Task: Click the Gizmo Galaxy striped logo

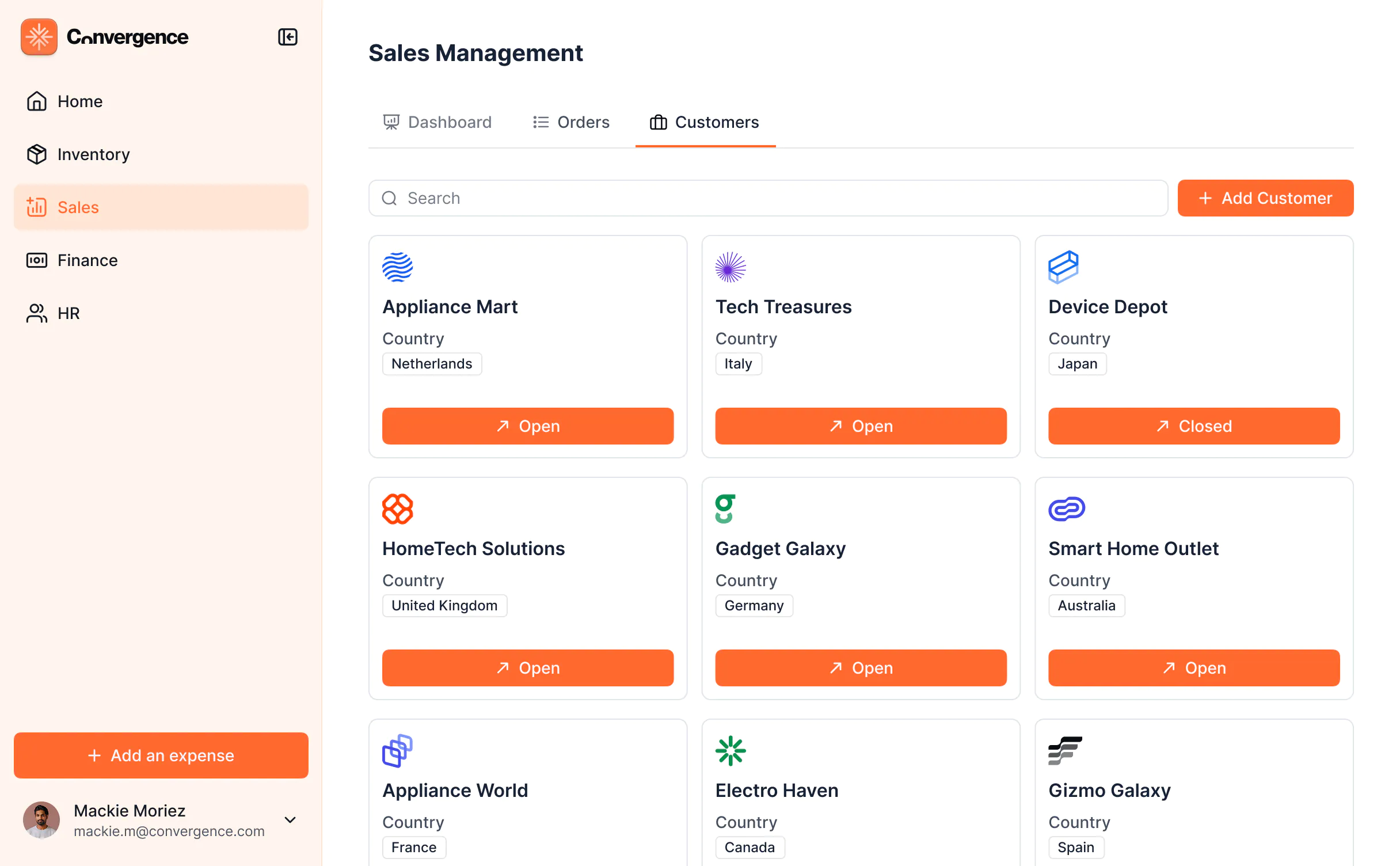Action: (1064, 751)
